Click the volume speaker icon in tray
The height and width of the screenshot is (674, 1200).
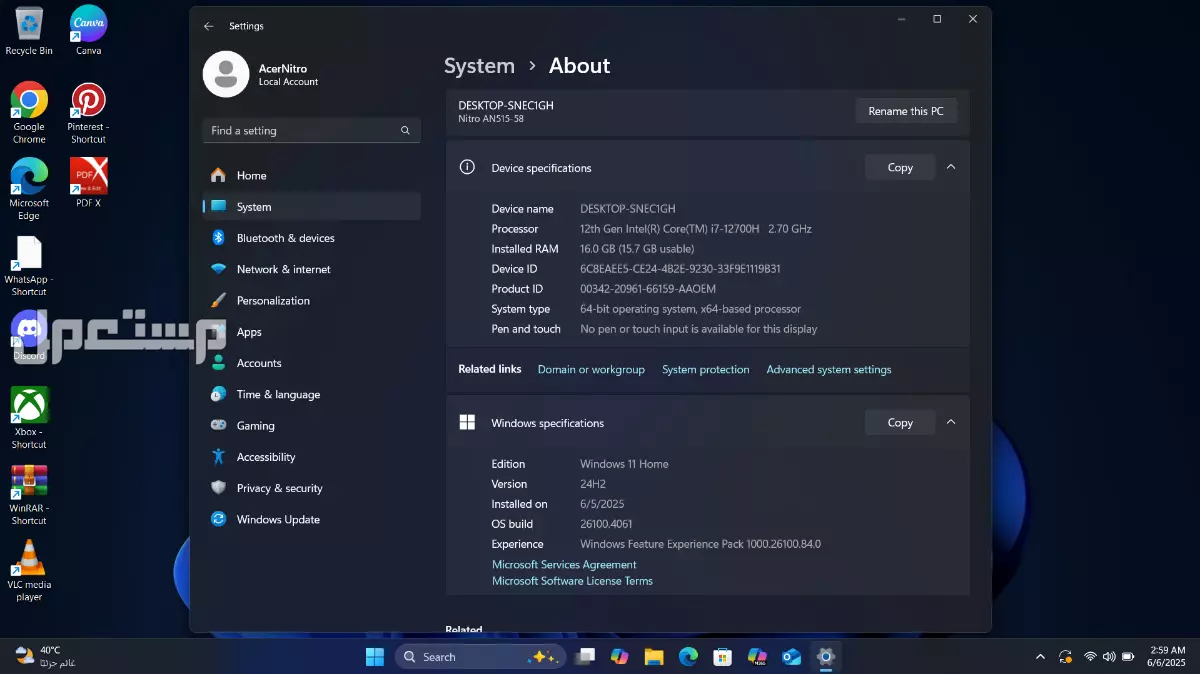click(x=1109, y=657)
